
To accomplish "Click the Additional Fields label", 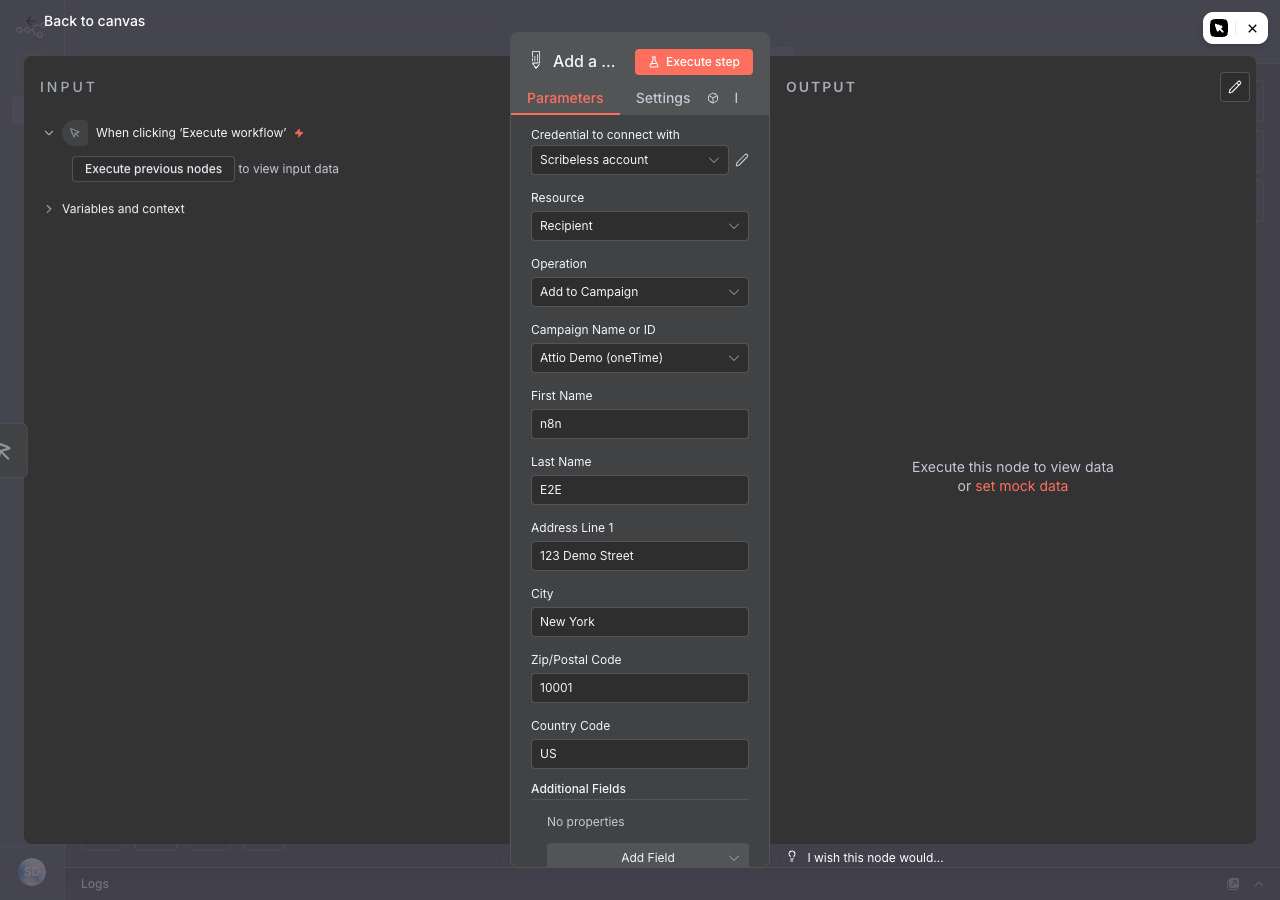I will 578,789.
